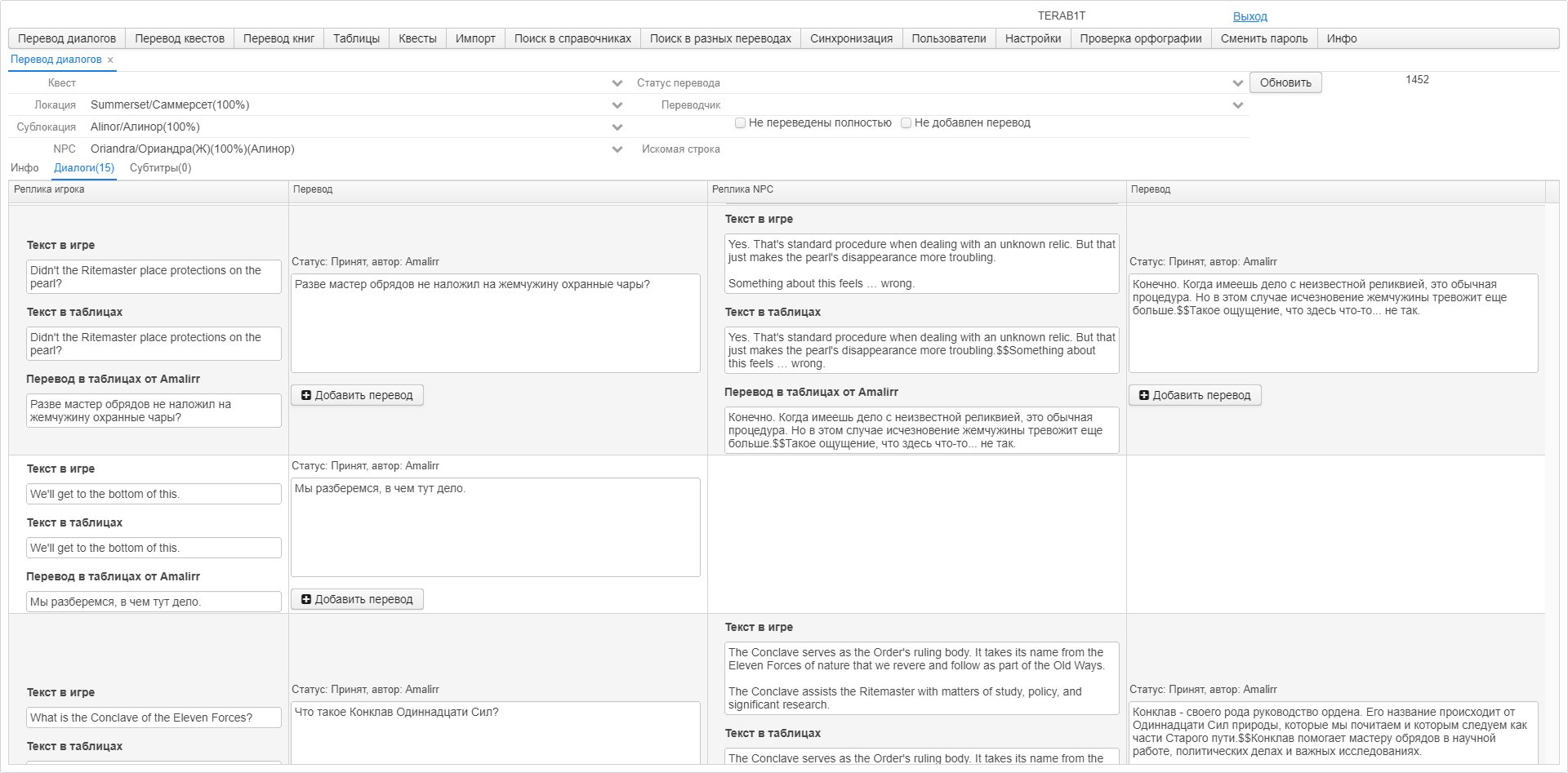Click the Выход logout link
This screenshot has height=773, width=1568.
(x=1249, y=16)
